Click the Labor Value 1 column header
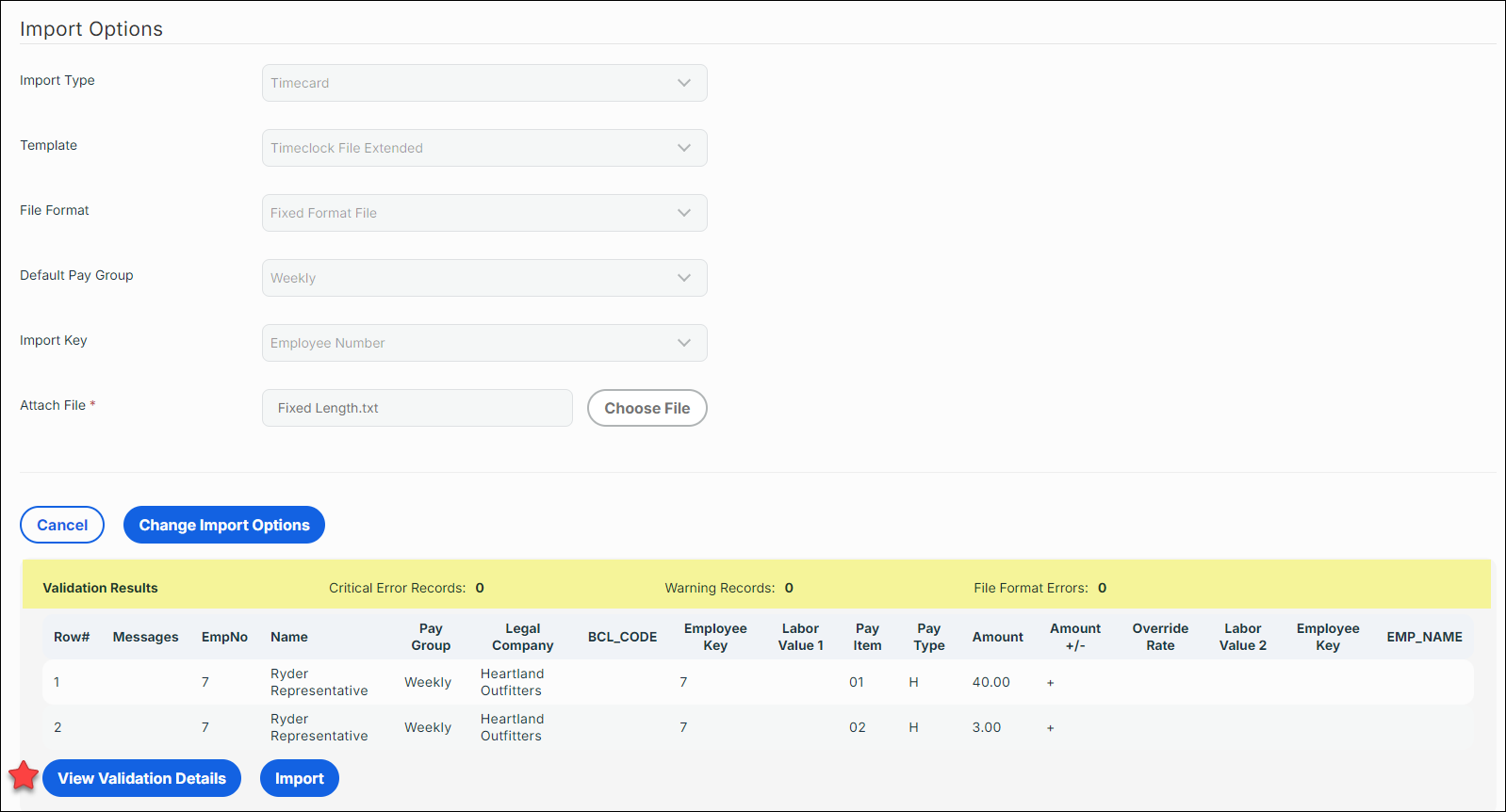The width and height of the screenshot is (1506, 812). pos(800,637)
